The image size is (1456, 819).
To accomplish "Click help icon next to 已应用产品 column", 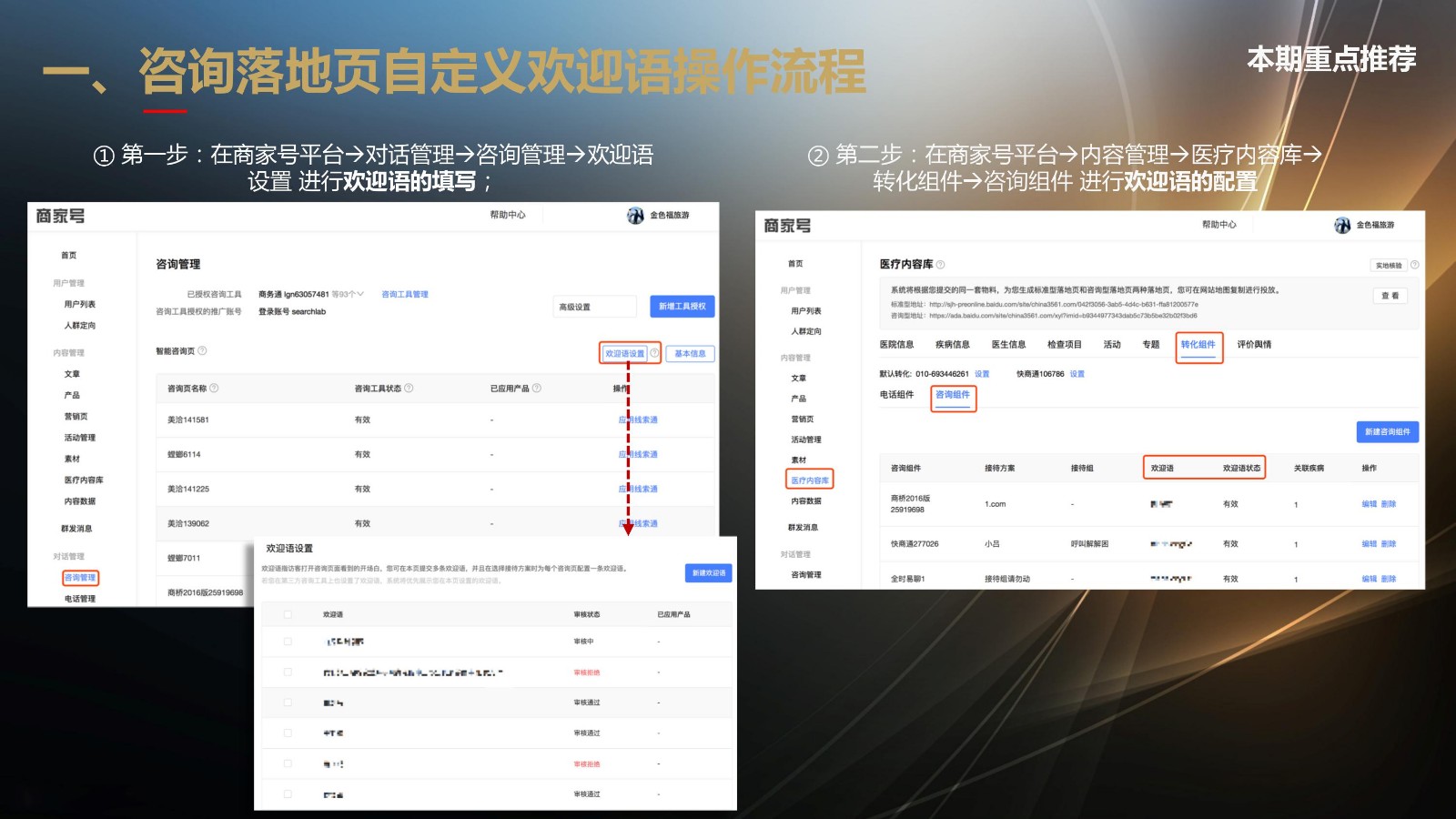I will coord(537,389).
